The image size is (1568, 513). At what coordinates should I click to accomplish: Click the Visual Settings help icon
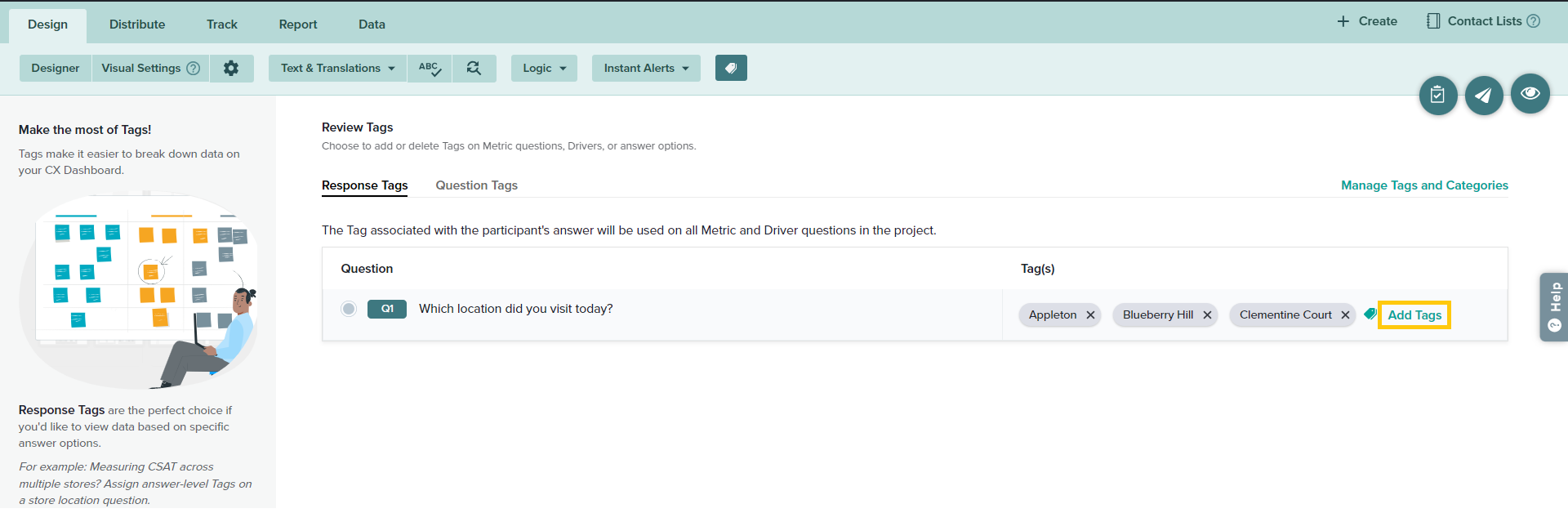click(x=194, y=69)
